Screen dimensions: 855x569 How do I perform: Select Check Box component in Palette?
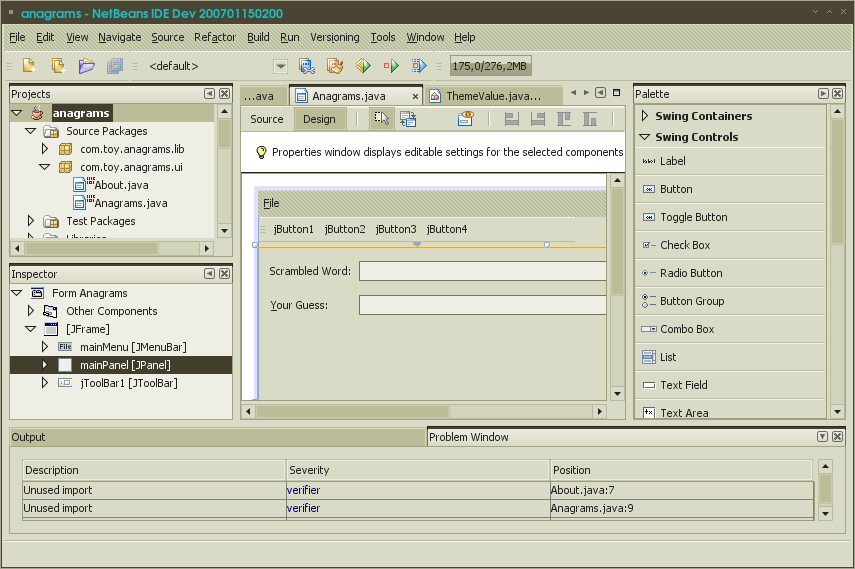click(730, 245)
